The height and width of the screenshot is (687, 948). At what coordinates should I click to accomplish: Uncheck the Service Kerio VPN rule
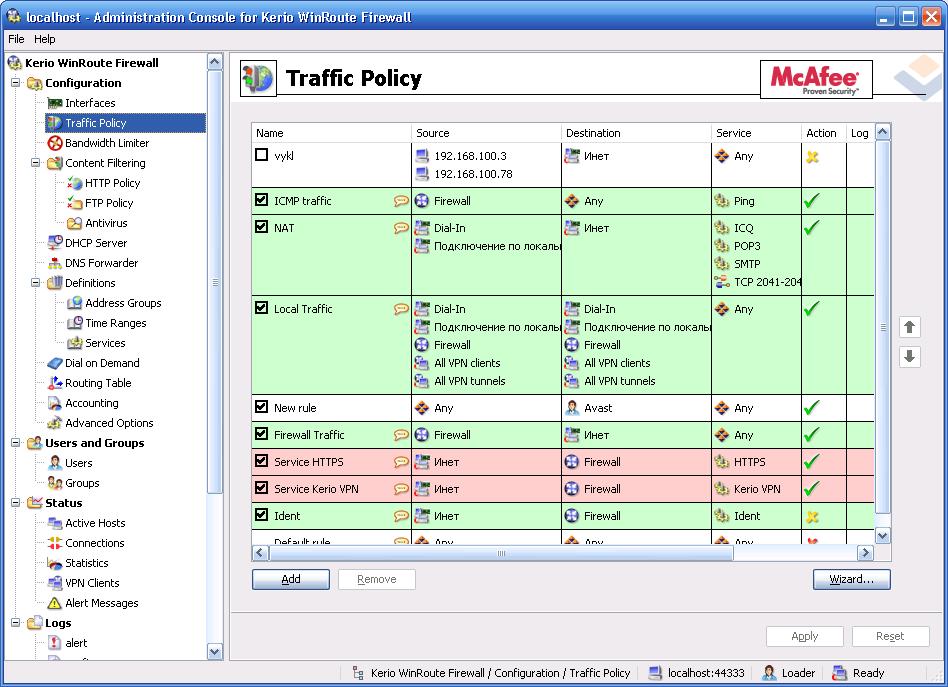click(261, 487)
